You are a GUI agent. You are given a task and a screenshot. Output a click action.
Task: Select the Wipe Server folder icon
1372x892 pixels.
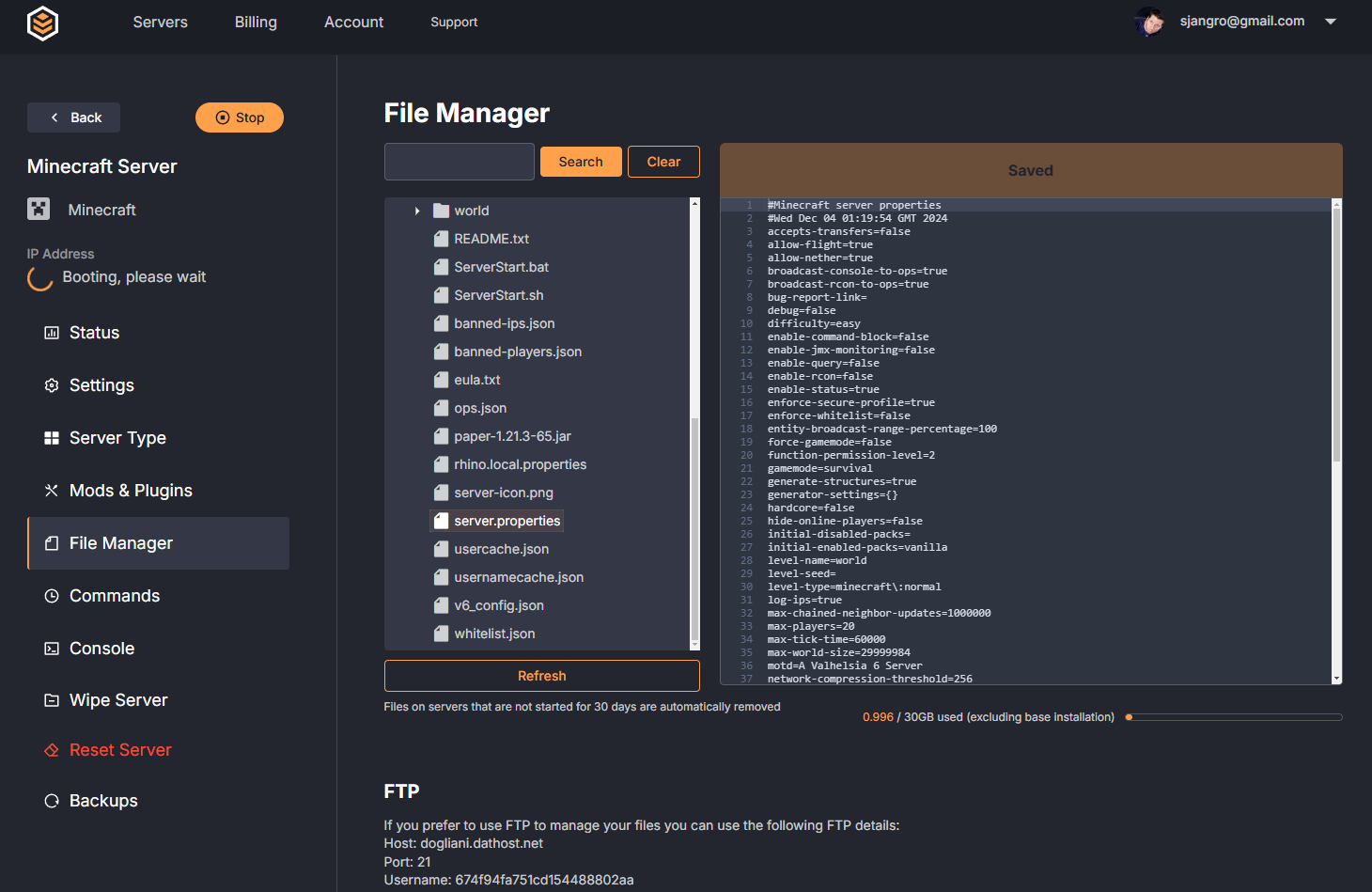point(51,699)
